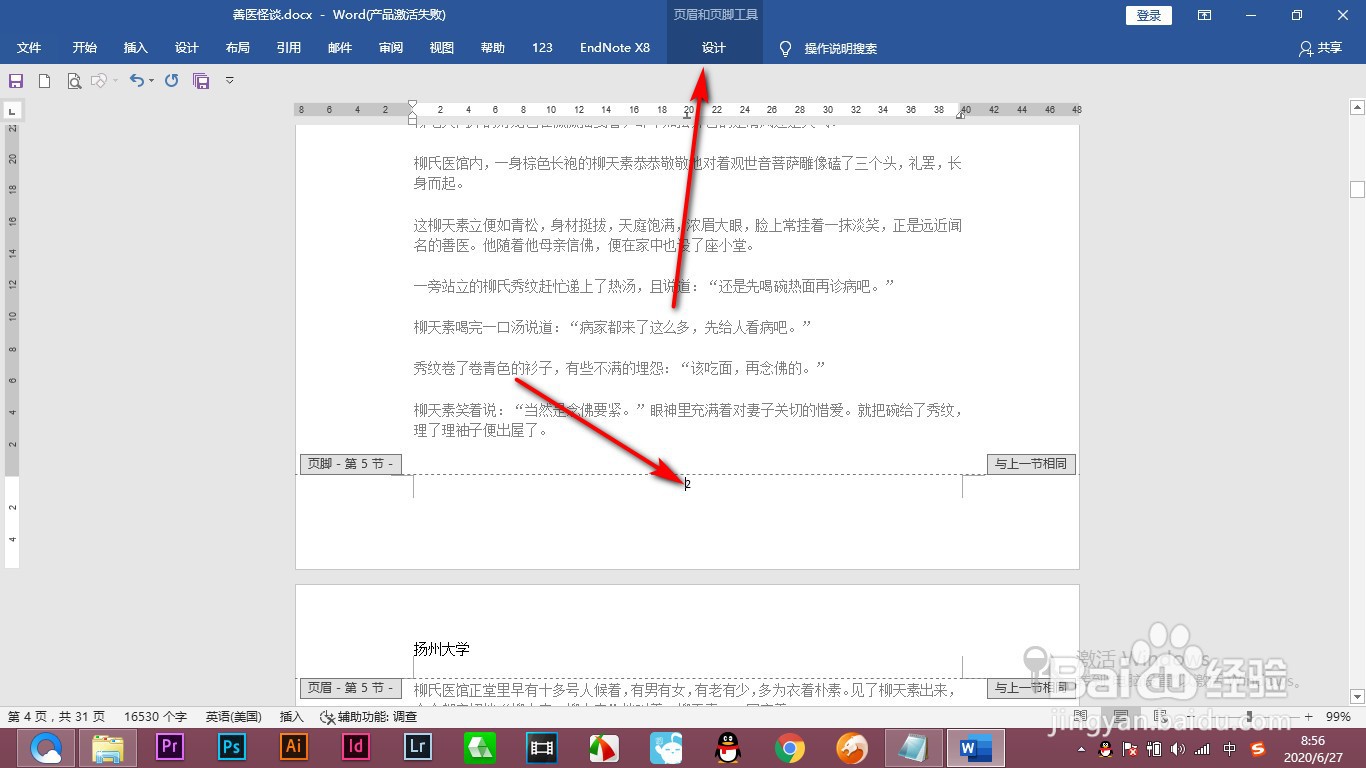1366x768 pixels.
Task: Open the header and footer tools 设计 tab
Action: click(714, 48)
